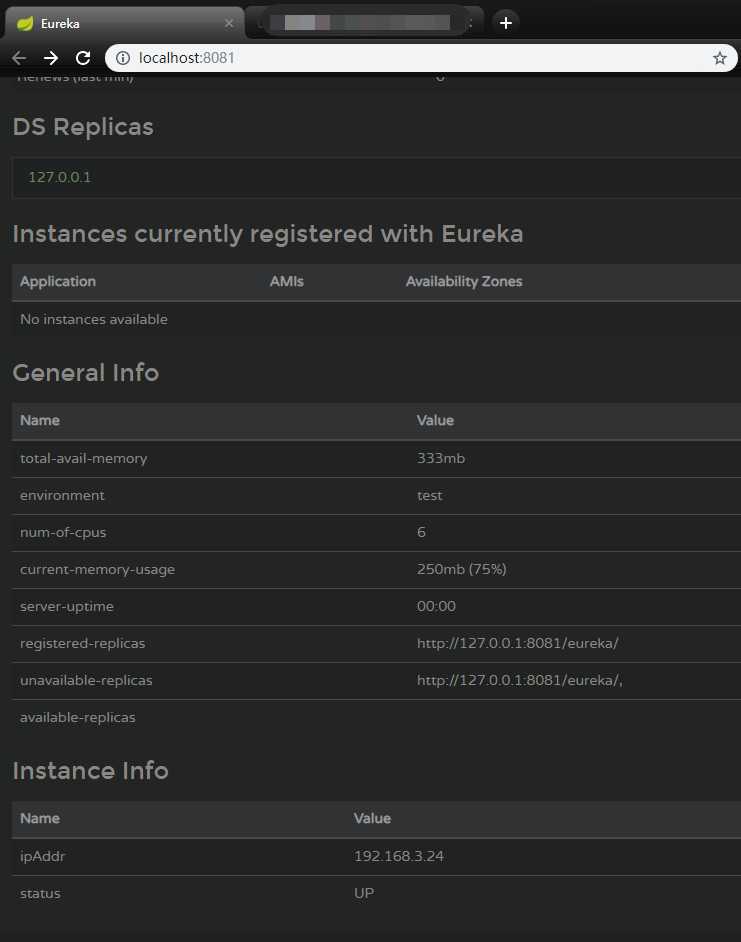
Task: Select the 00:00 uptime value
Action: coord(436,606)
